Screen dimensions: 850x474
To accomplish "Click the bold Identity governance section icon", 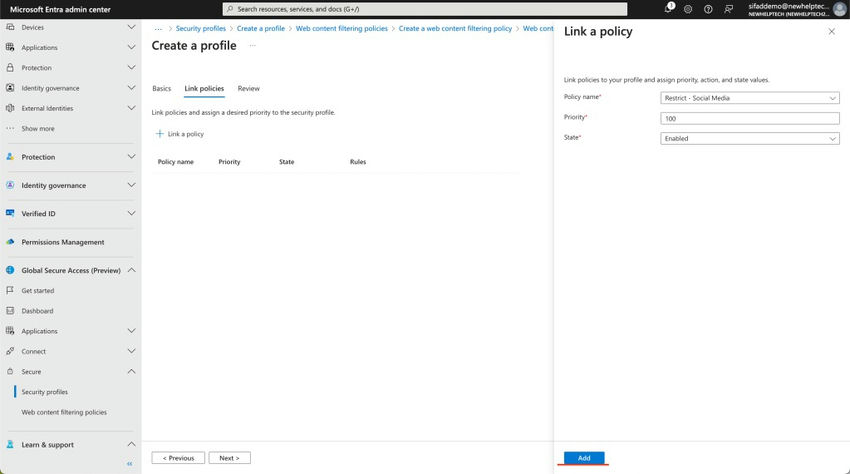I will pos(10,185).
